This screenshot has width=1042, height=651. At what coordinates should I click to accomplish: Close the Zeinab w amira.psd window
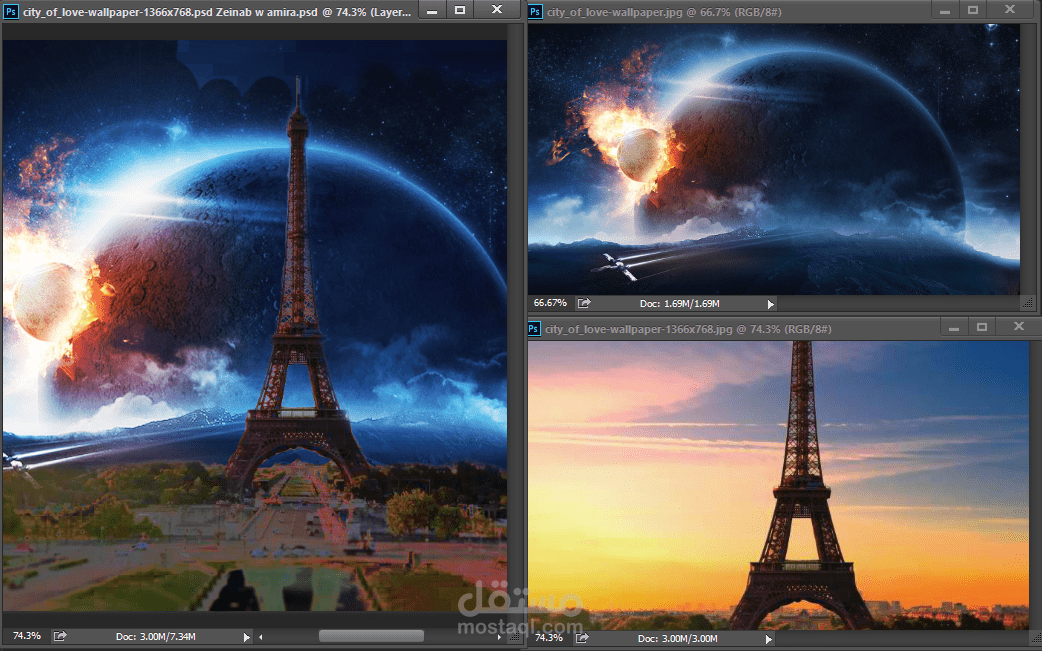(x=497, y=9)
